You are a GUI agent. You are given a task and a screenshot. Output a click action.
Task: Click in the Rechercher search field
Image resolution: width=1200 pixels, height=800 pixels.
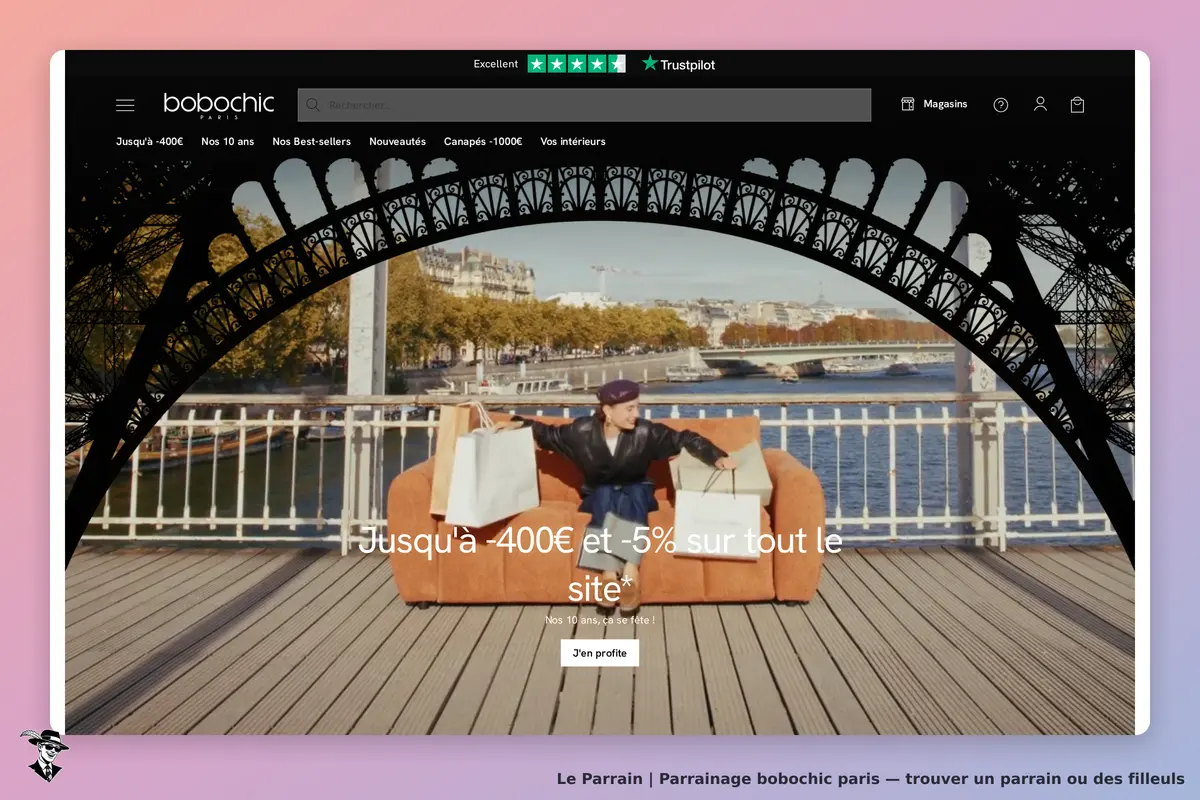click(x=584, y=105)
